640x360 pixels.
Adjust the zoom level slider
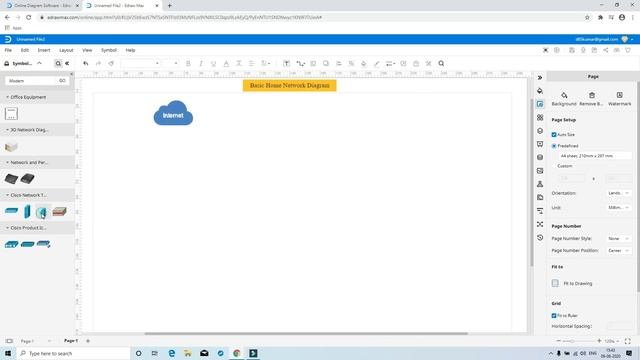579,341
